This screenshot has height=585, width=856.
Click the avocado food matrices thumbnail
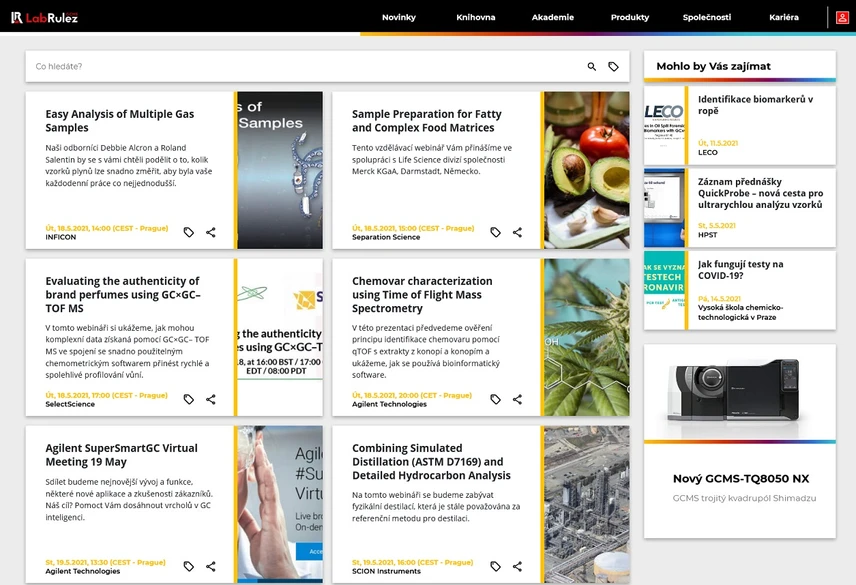[587, 170]
